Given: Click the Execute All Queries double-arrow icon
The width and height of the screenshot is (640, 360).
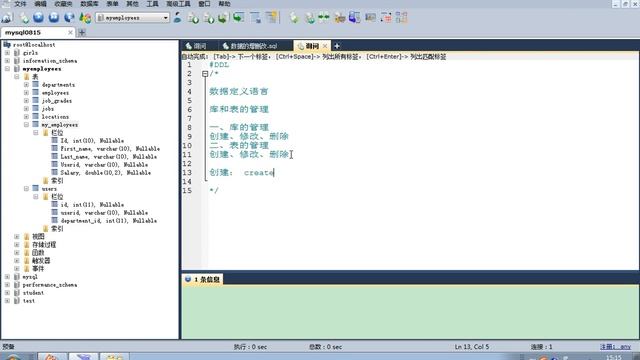Looking at the screenshot, I should point(54,18).
